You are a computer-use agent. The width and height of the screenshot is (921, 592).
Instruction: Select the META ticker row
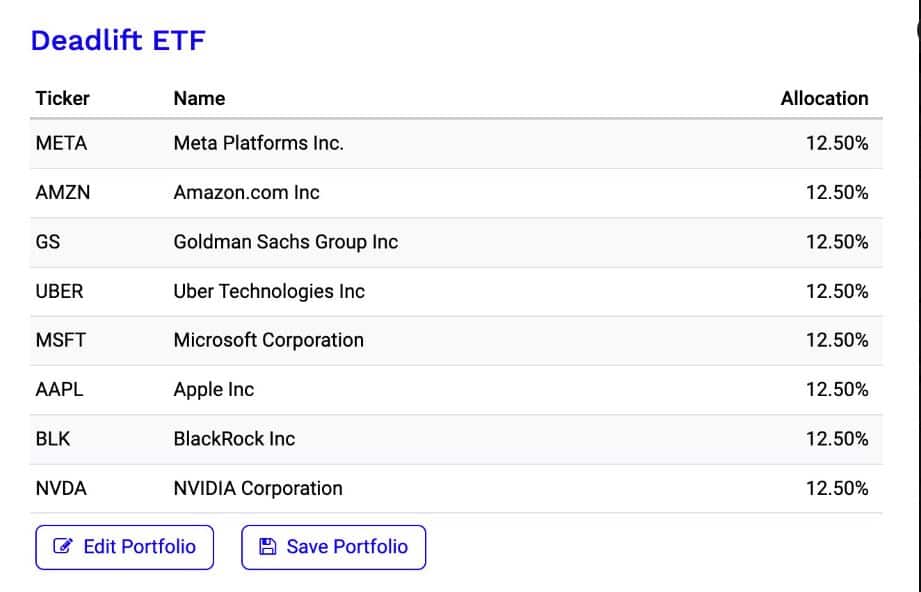61,143
